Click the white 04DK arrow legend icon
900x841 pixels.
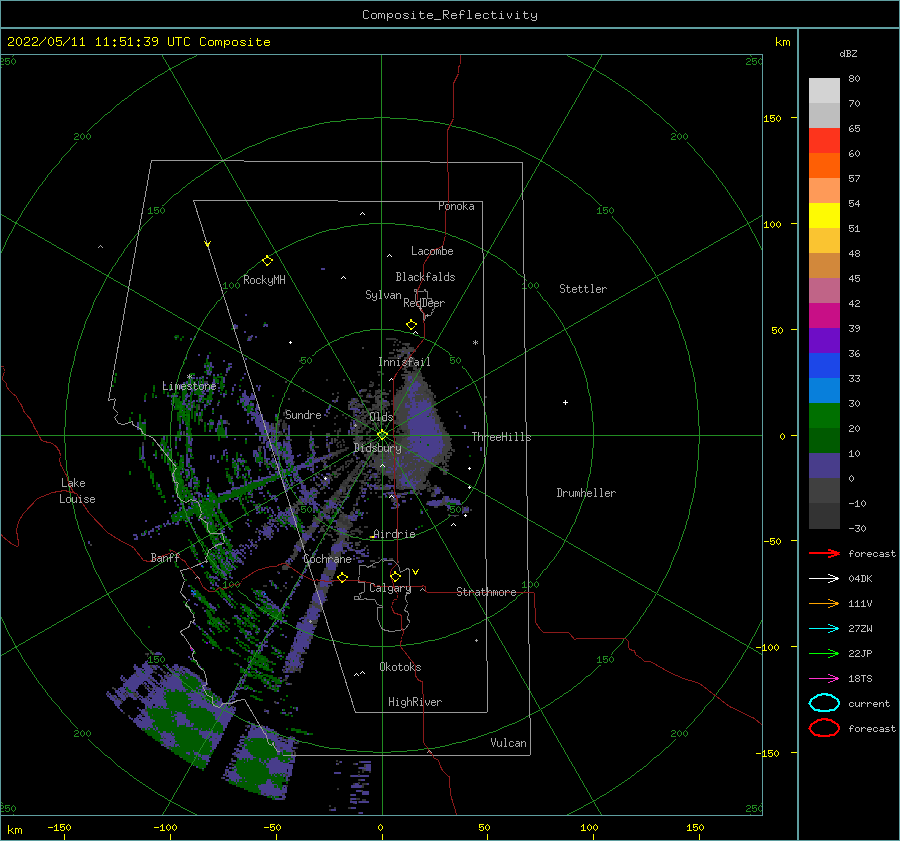click(x=824, y=579)
